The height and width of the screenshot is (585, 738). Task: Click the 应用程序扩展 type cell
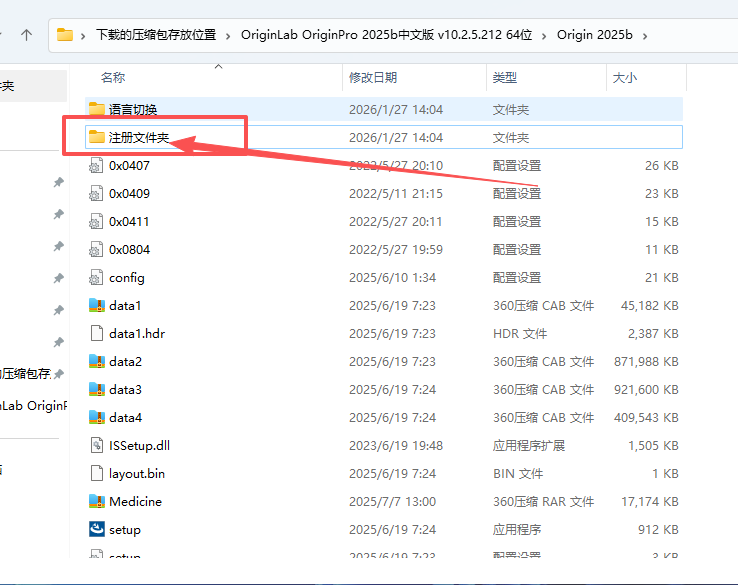(x=529, y=446)
